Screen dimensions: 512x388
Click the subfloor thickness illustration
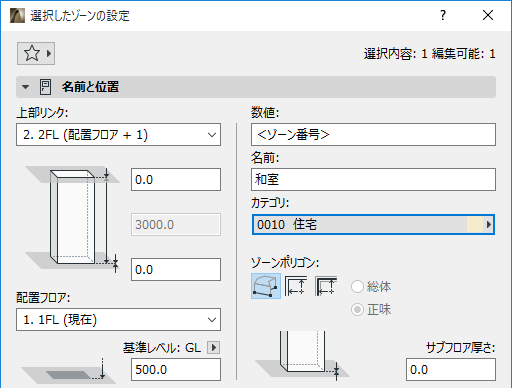click(302, 355)
